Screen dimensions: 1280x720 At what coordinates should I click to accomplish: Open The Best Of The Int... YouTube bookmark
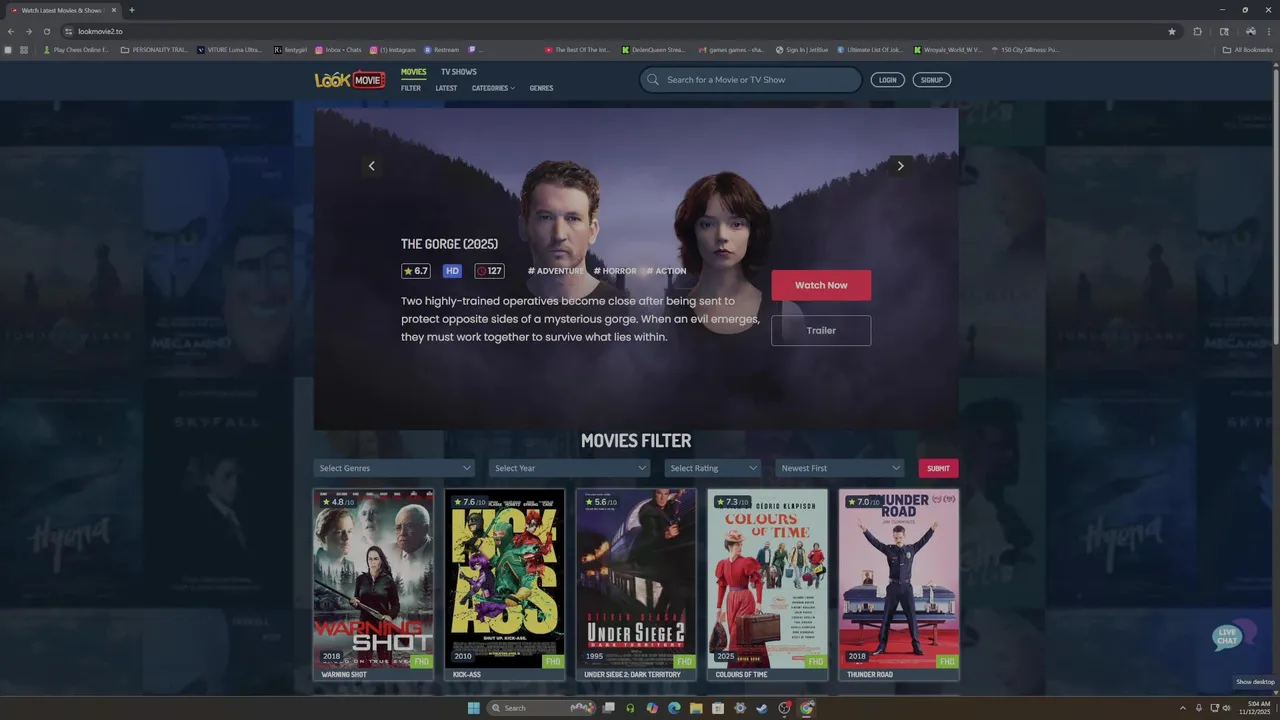[x=578, y=49]
